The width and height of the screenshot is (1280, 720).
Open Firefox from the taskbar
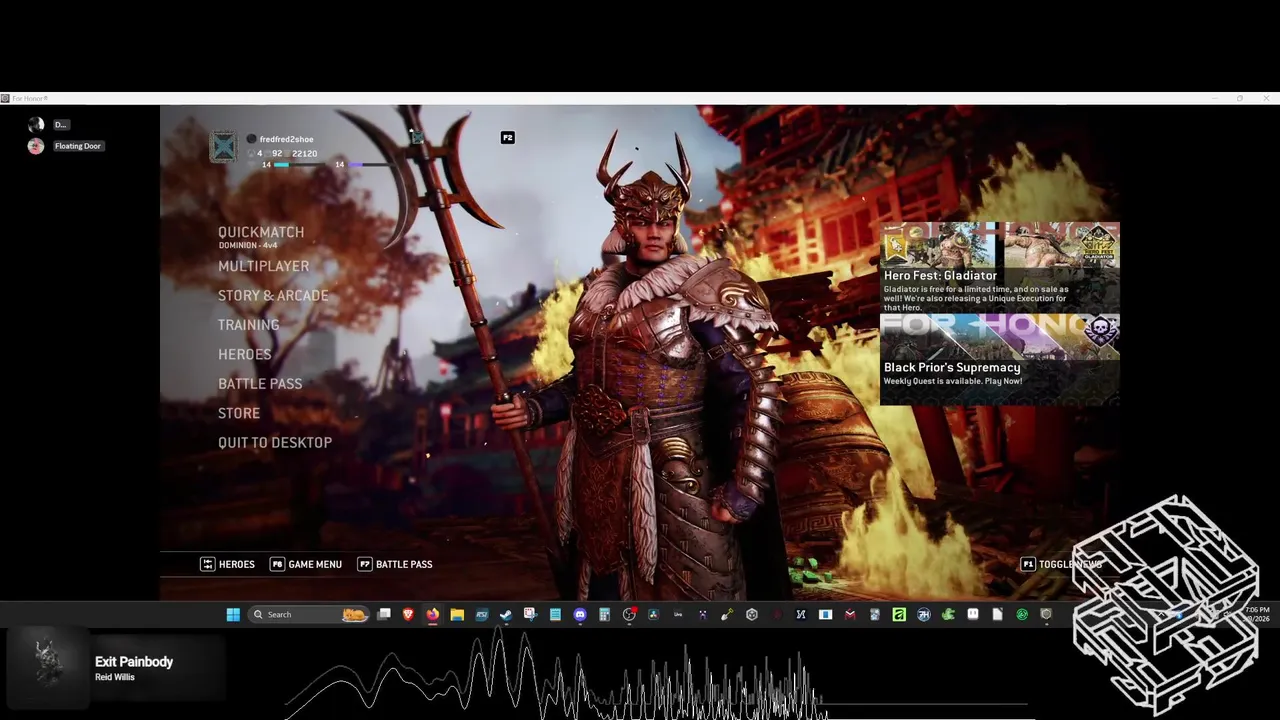pos(432,614)
